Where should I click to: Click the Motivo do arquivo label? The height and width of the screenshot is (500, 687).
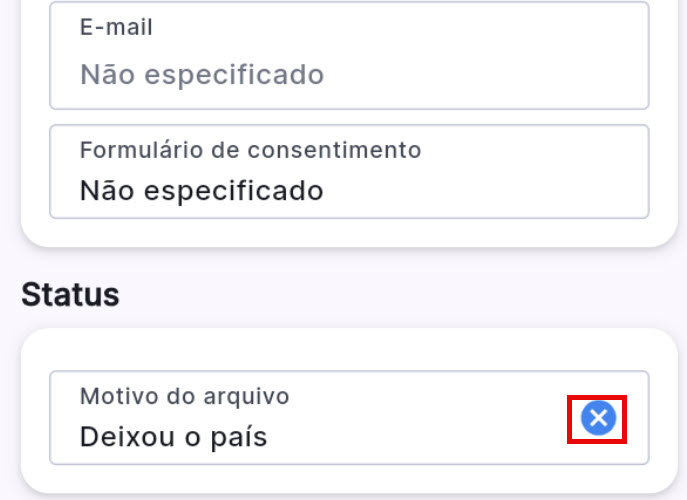point(184,396)
